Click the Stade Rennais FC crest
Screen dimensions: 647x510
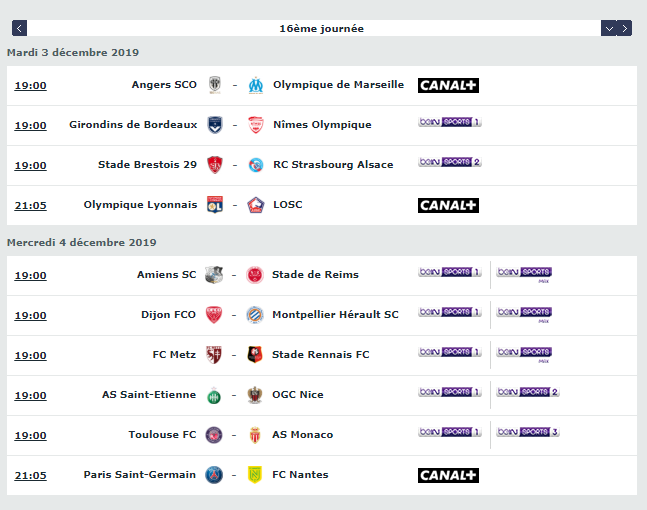click(255, 355)
